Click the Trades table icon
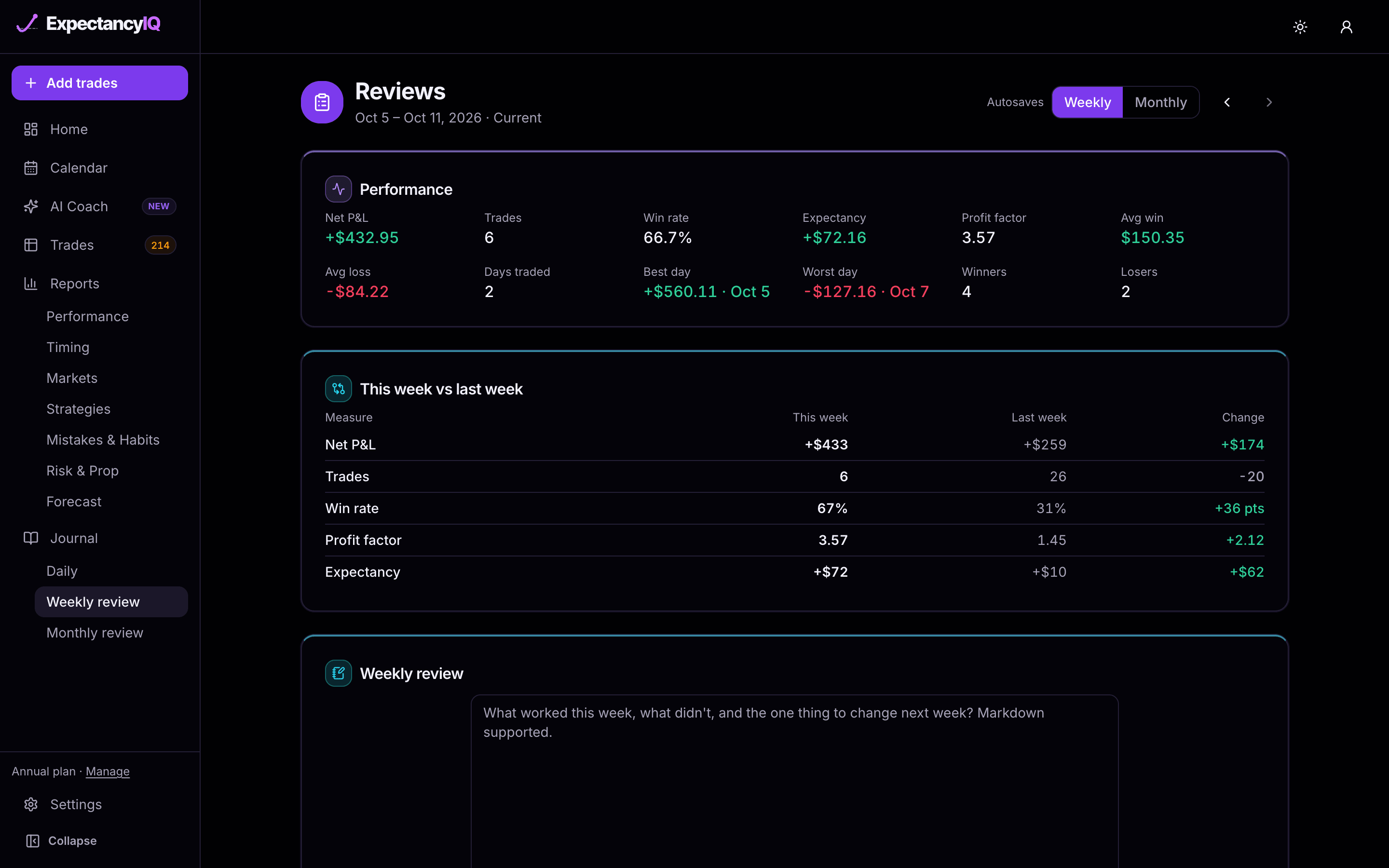 (31, 245)
